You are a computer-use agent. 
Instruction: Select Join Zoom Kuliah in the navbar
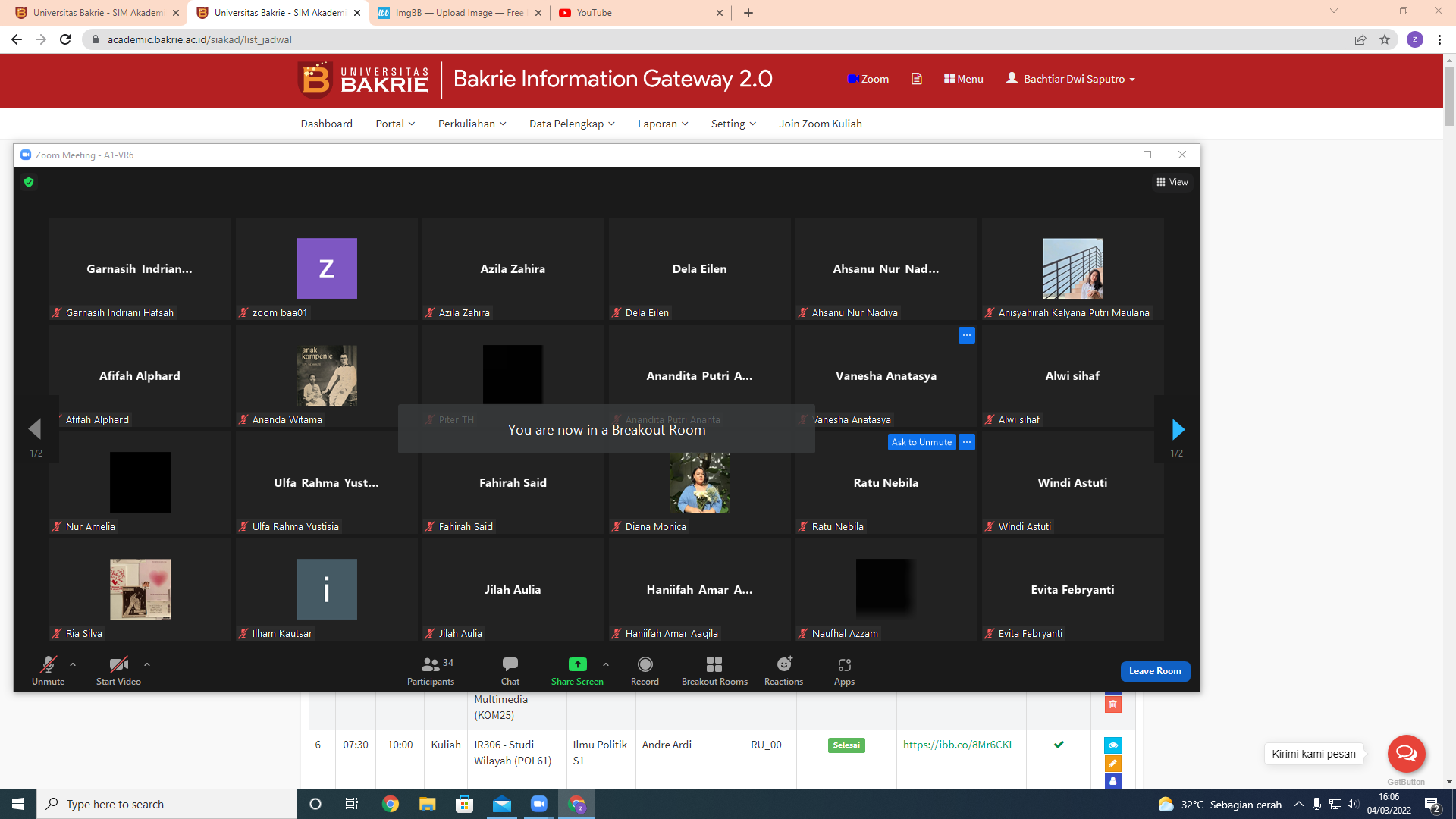click(x=821, y=124)
